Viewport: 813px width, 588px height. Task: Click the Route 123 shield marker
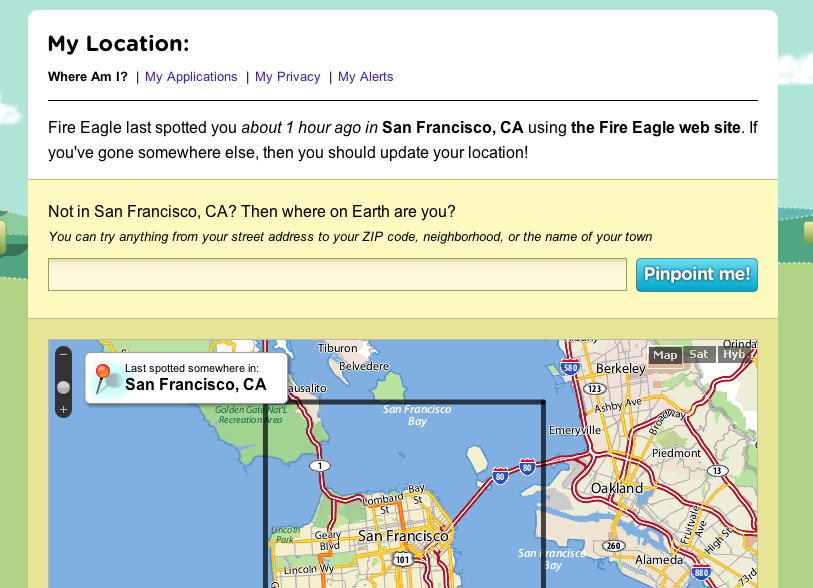tap(595, 388)
